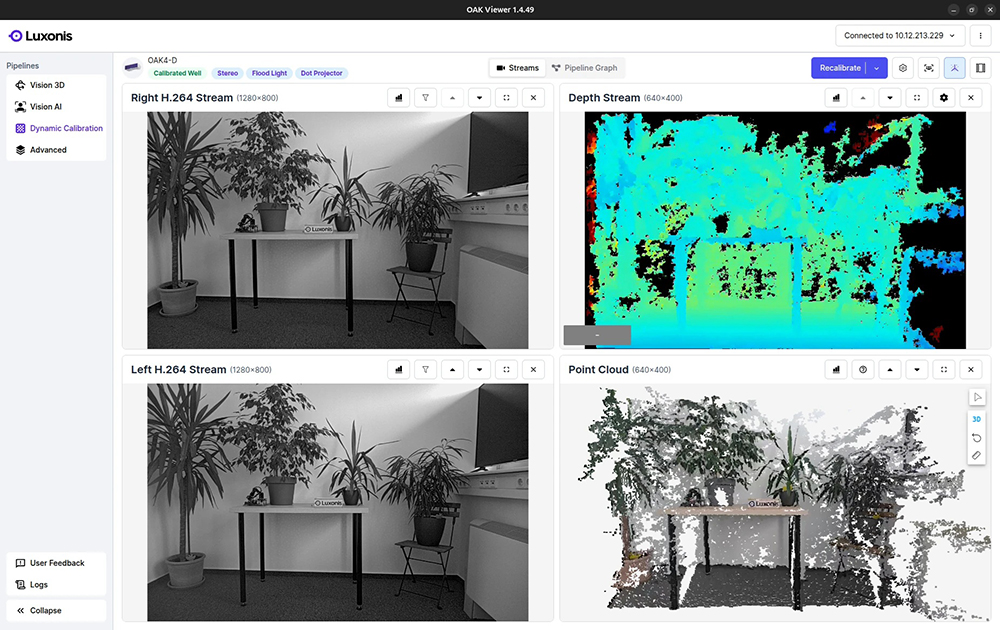Click the gray bar on the Depth Stream
This screenshot has height=630, width=1000.
pos(597,335)
